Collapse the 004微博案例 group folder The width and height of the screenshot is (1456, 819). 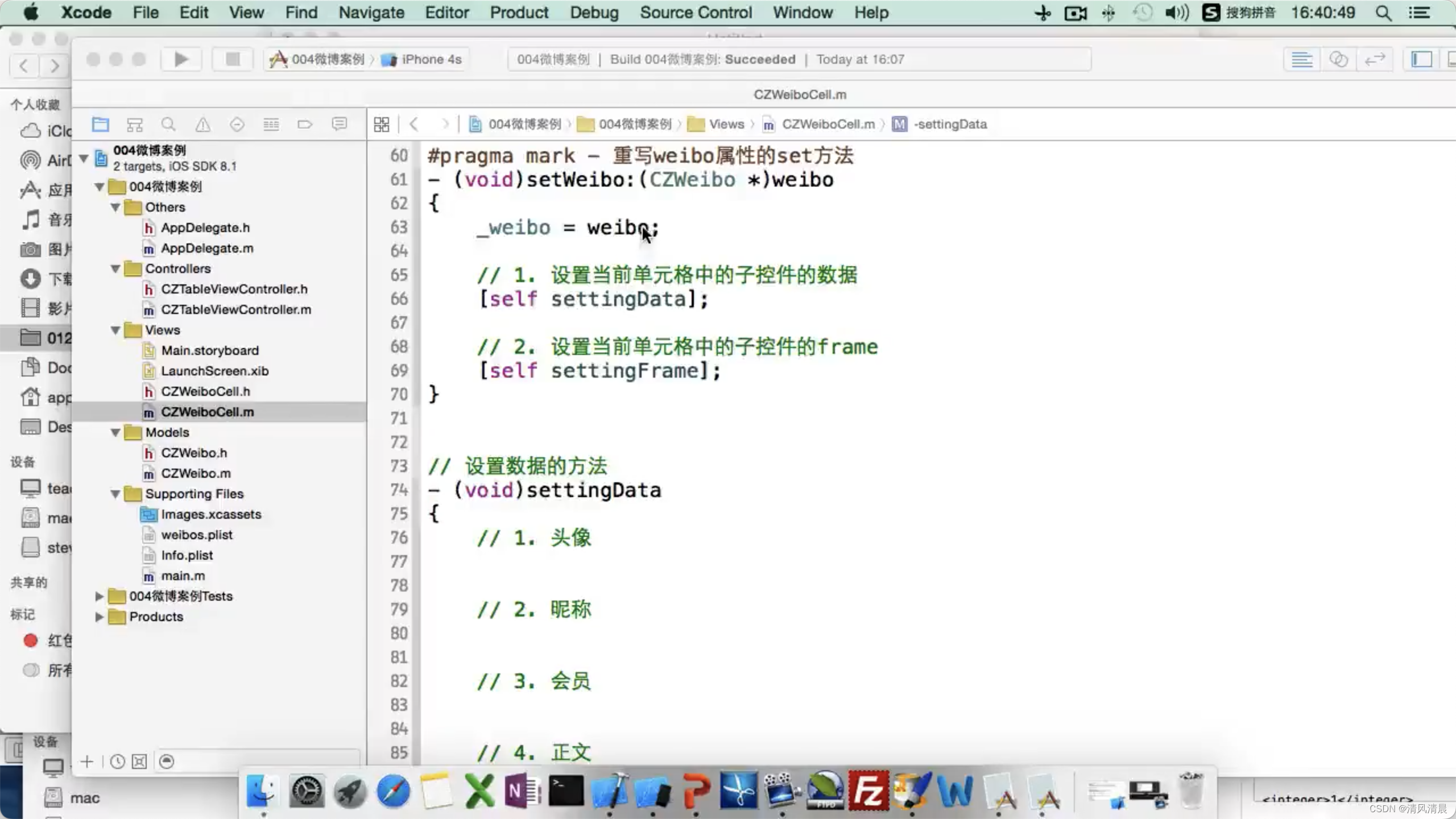(100, 187)
